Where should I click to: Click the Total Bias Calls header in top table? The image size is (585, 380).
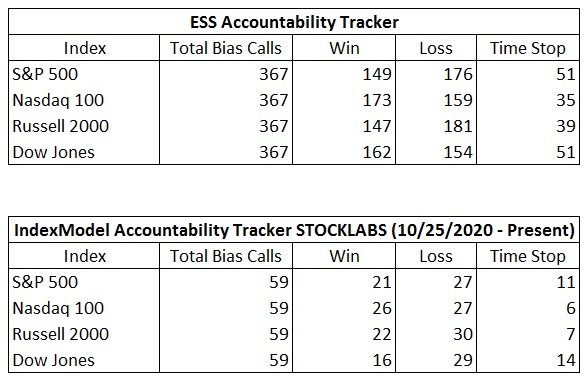click(x=226, y=48)
